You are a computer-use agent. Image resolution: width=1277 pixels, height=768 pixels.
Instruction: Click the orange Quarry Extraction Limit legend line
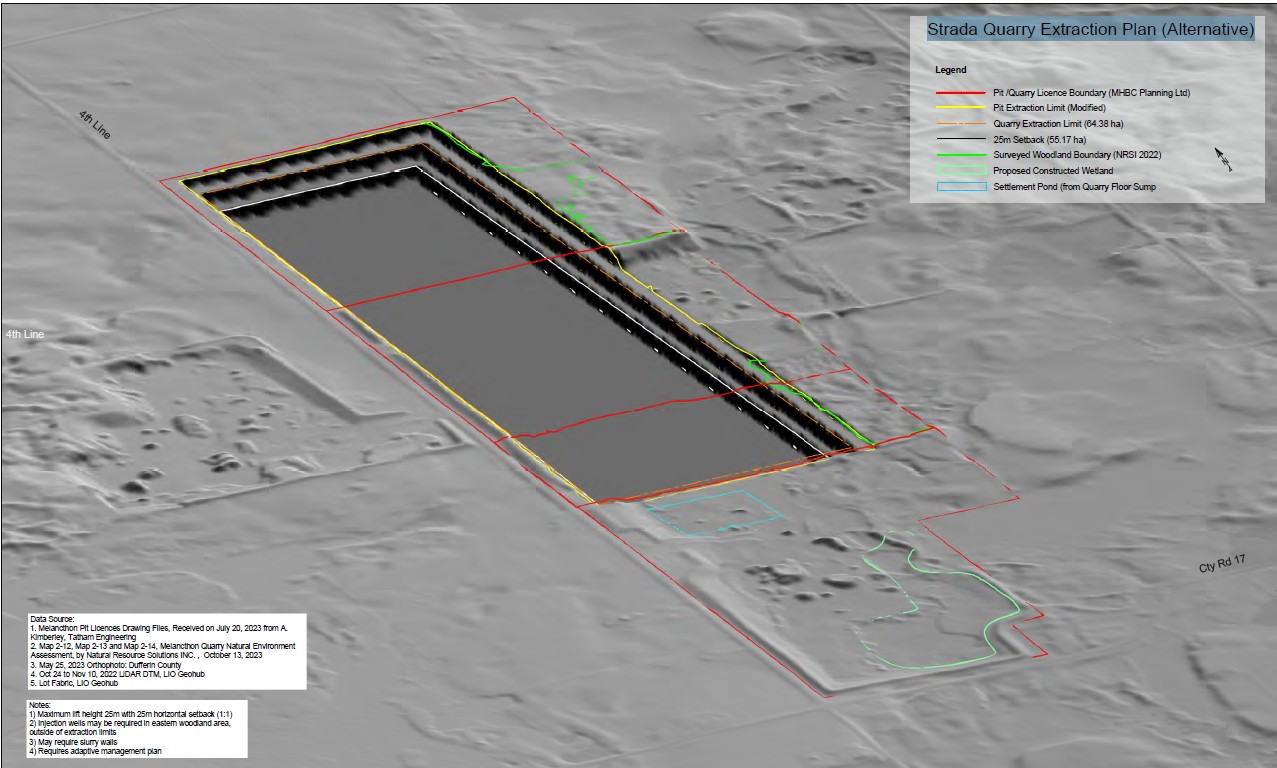958,123
